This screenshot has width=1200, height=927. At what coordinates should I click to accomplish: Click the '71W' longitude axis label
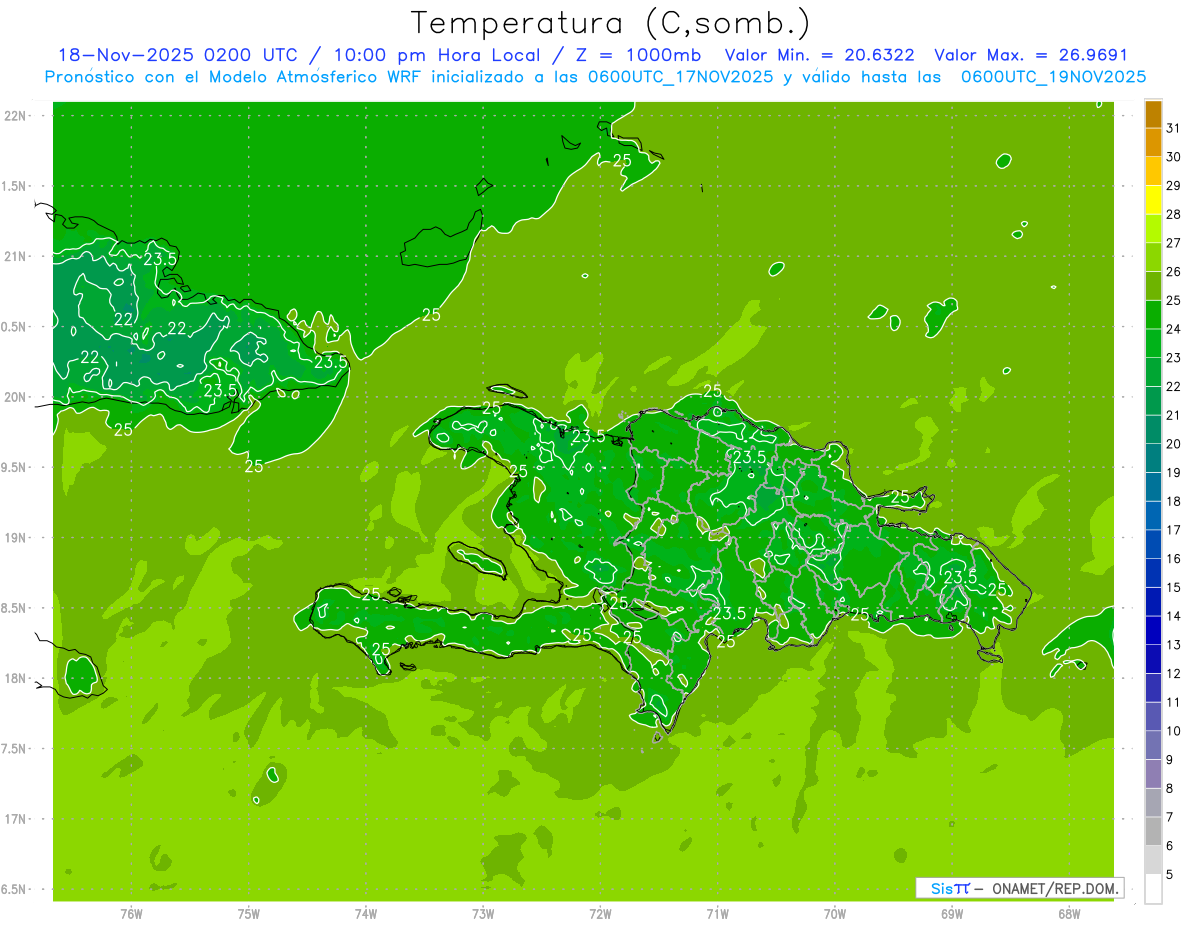717,914
